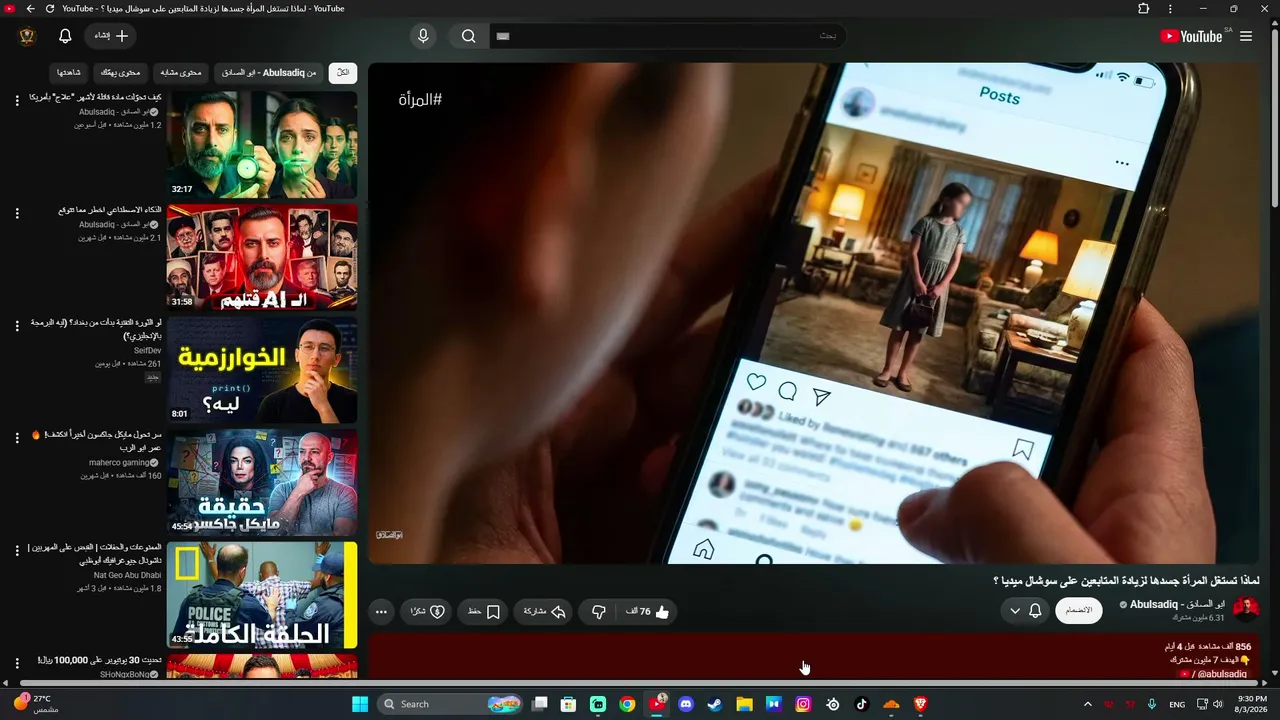Open the الخوارزمية 8:01 video thumbnail
1280x720 pixels.
pyautogui.click(x=262, y=370)
